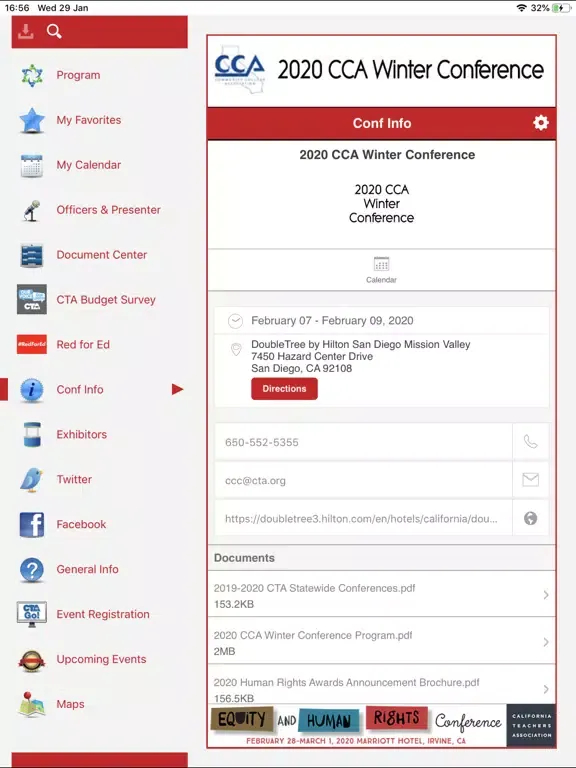Viewport: 576px width, 768px height.
Task: Tap the Exhibitors booth icon
Action: [x=32, y=434]
